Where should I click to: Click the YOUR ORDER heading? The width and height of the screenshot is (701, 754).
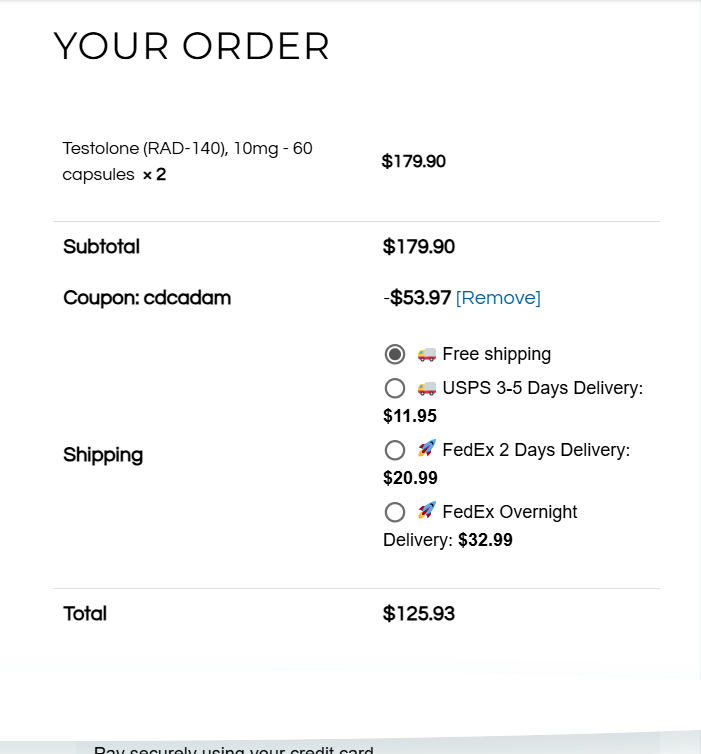pos(191,46)
